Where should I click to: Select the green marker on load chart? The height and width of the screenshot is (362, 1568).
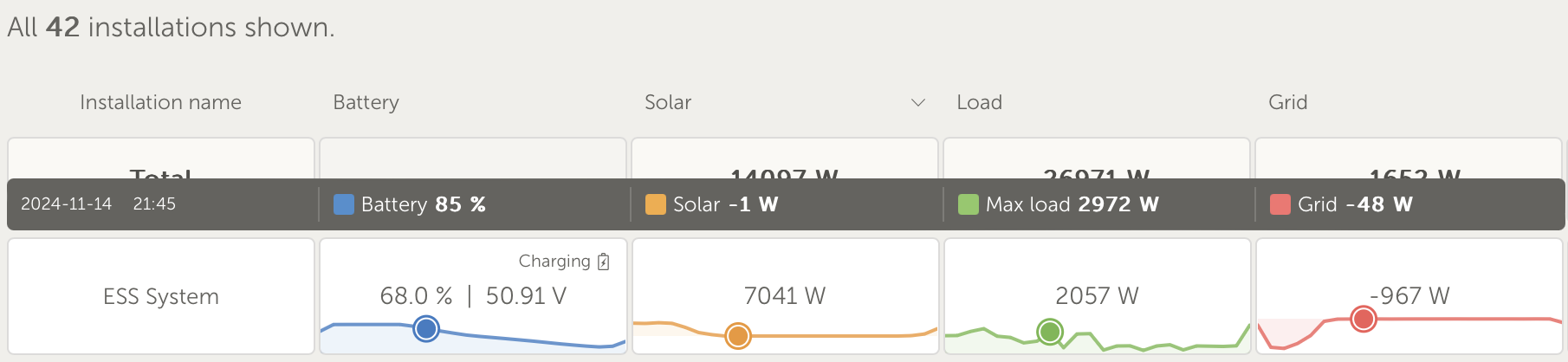pos(1050,331)
